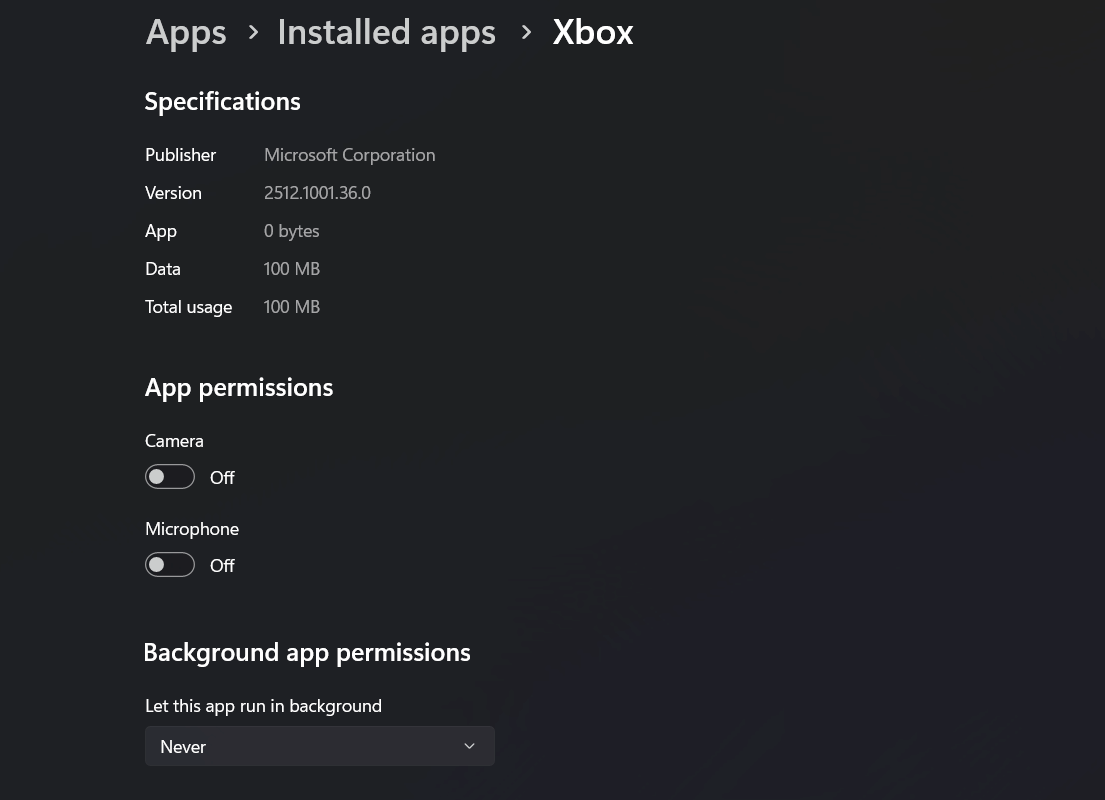Click the Microsoft Corporation publisher text
This screenshot has width=1105, height=800.
[349, 155]
